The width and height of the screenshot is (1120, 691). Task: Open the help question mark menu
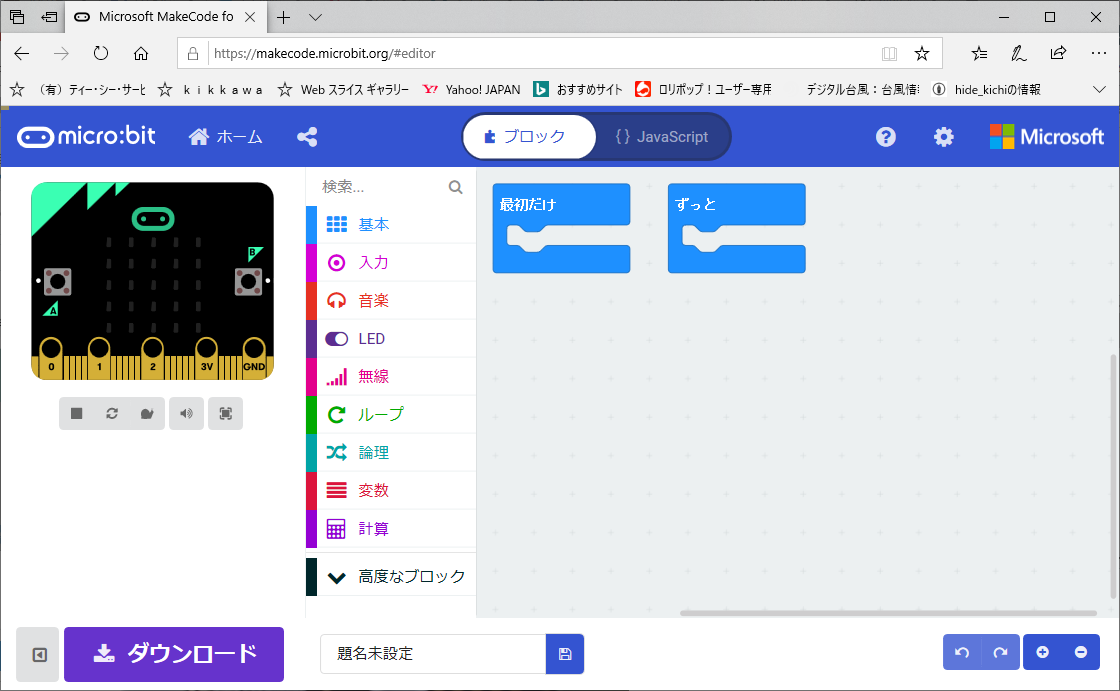(x=886, y=136)
